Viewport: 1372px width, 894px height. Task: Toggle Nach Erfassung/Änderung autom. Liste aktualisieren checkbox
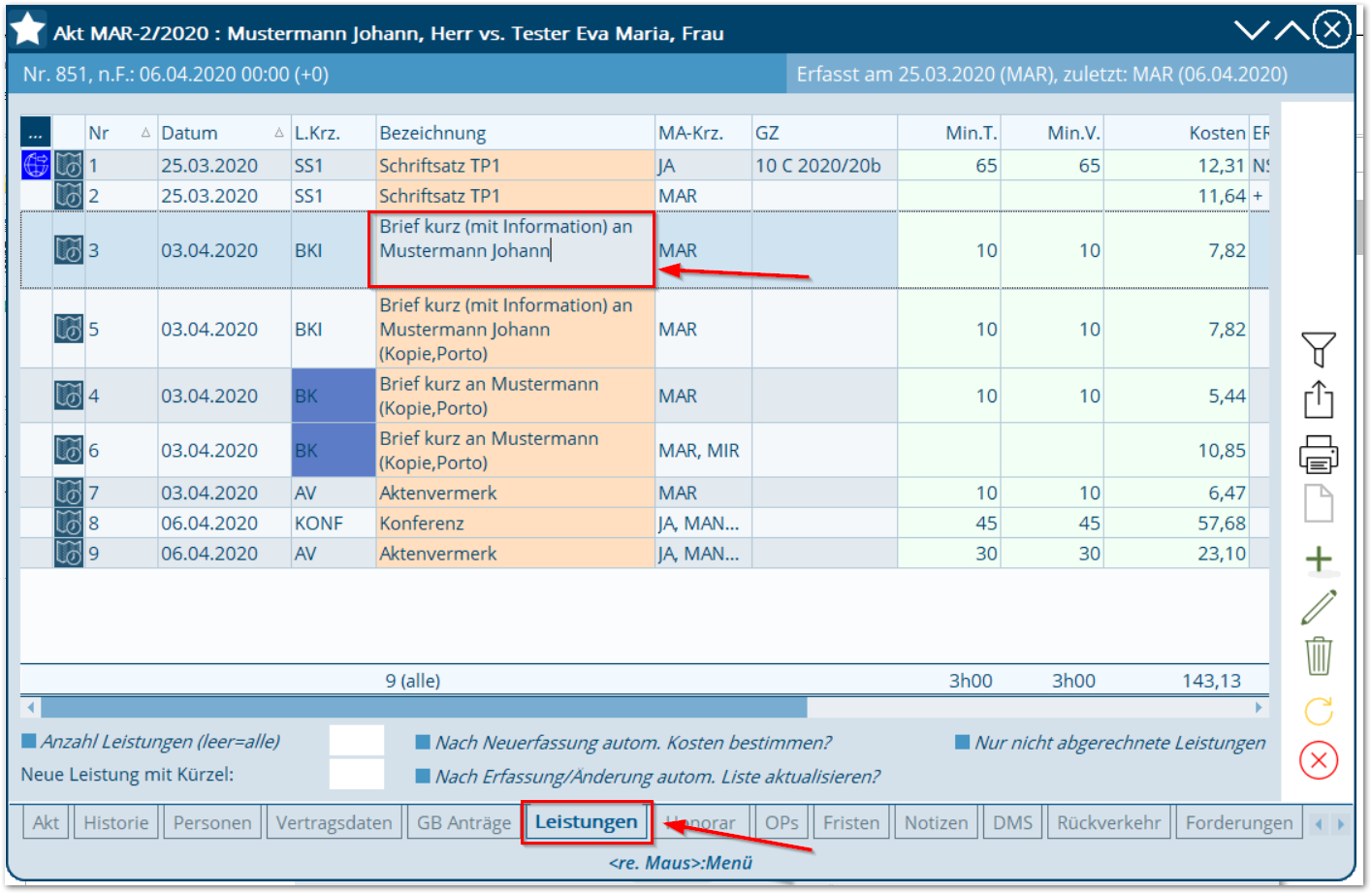(x=423, y=776)
